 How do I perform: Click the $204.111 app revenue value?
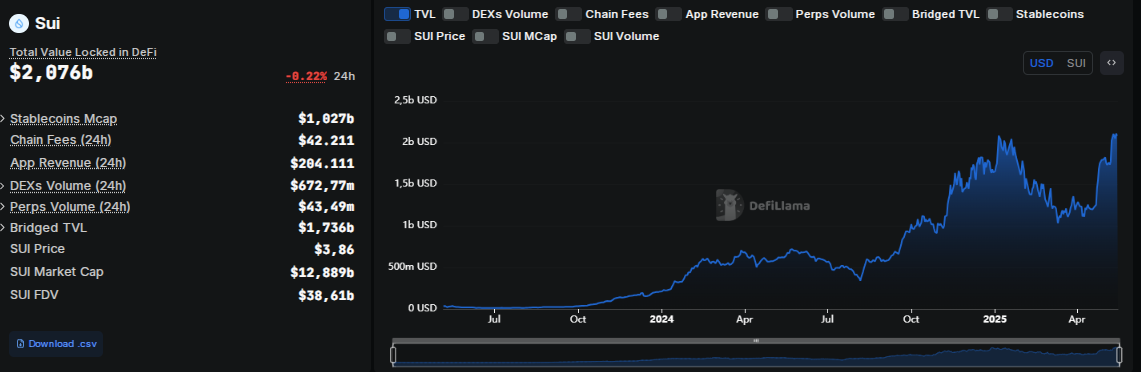(x=322, y=162)
